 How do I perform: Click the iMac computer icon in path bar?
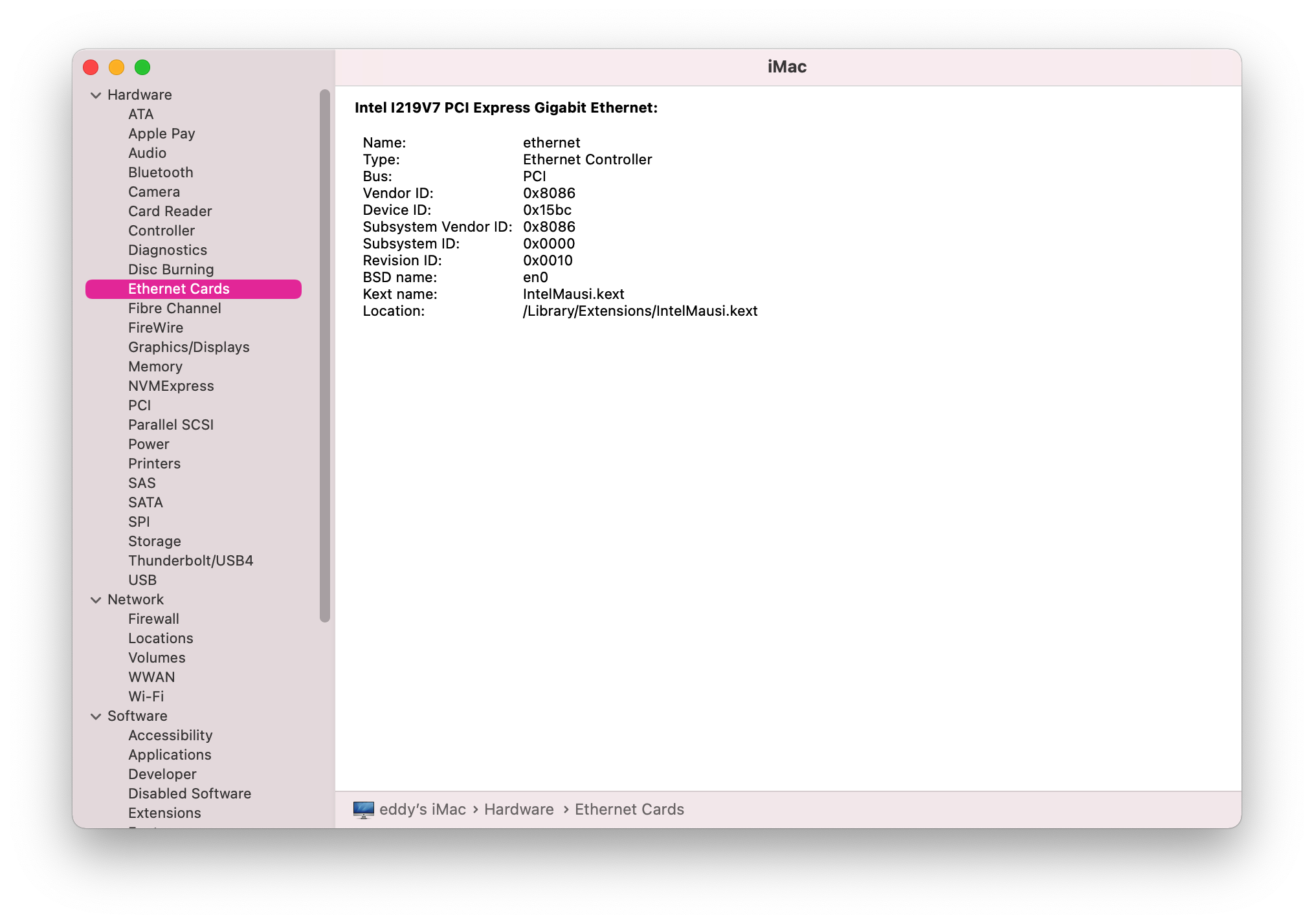point(363,809)
